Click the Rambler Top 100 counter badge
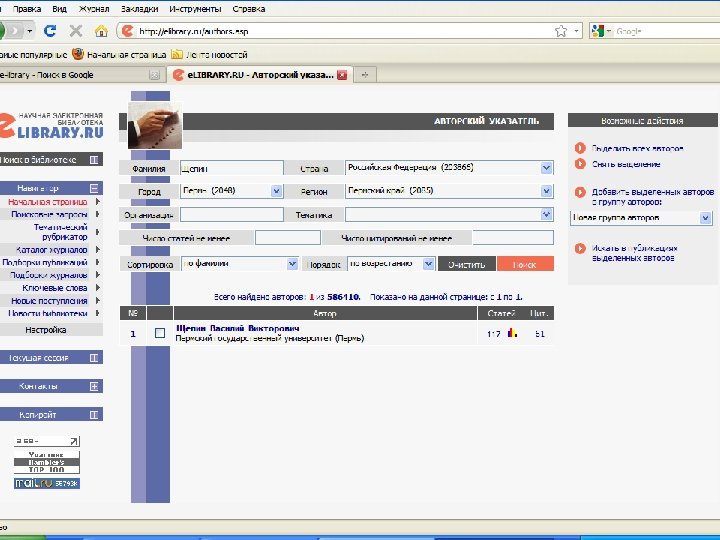 46,461
